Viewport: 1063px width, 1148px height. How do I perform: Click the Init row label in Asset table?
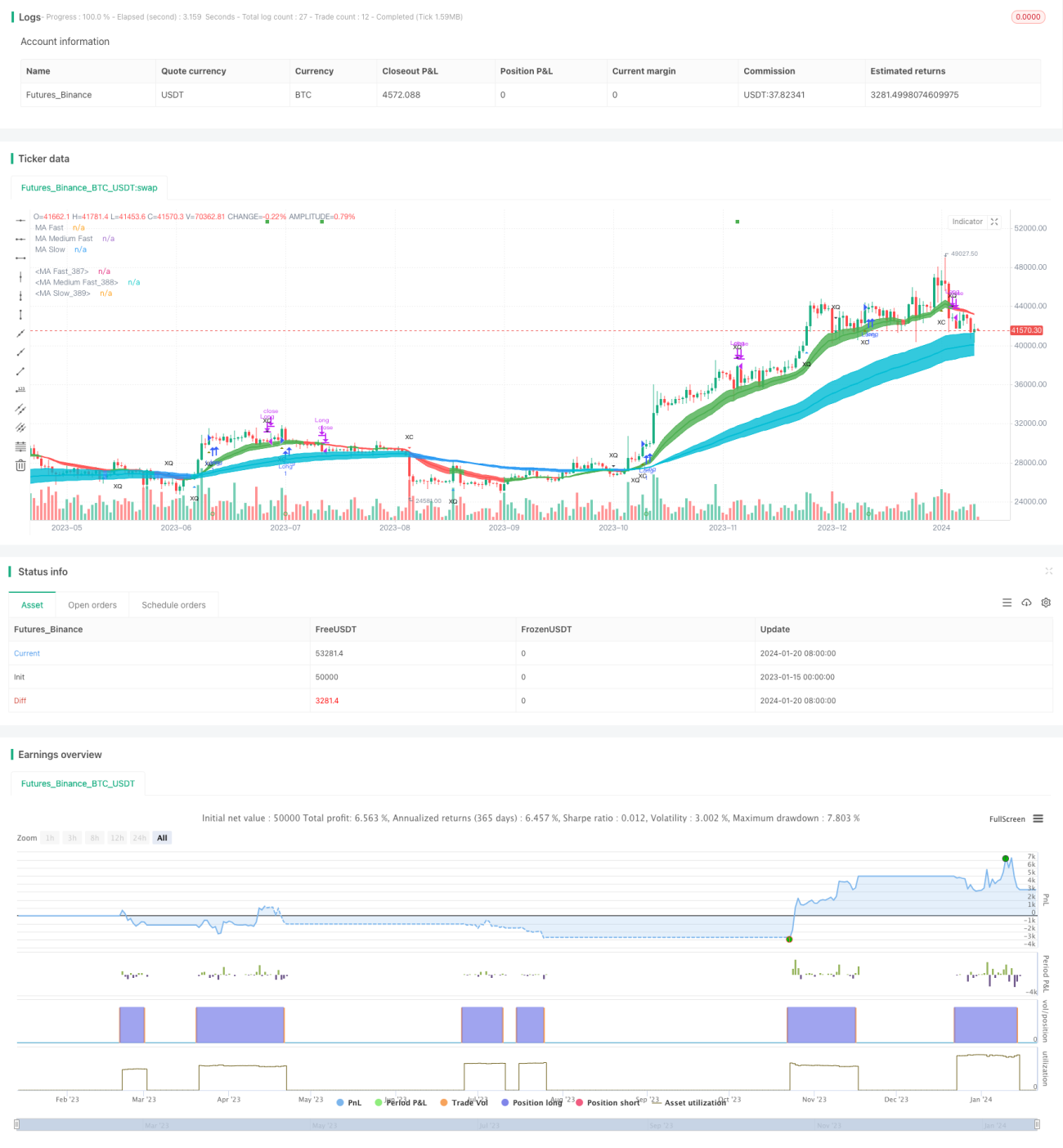point(20,677)
